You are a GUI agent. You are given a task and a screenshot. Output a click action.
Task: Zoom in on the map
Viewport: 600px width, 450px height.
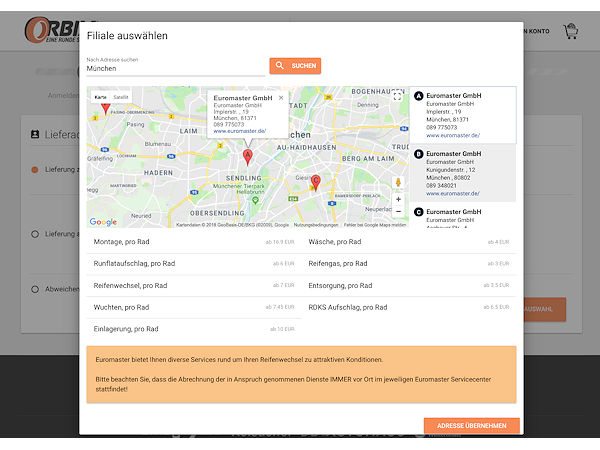click(x=398, y=199)
